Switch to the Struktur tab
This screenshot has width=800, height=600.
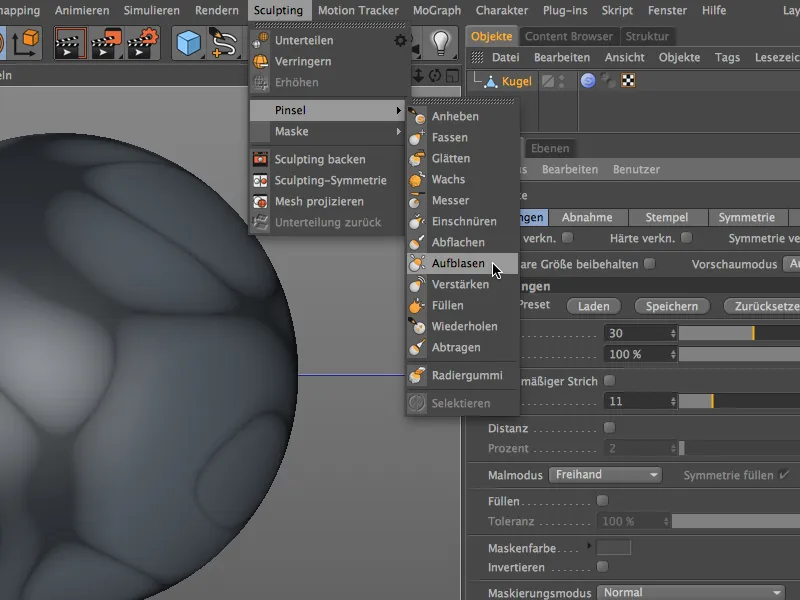[647, 36]
